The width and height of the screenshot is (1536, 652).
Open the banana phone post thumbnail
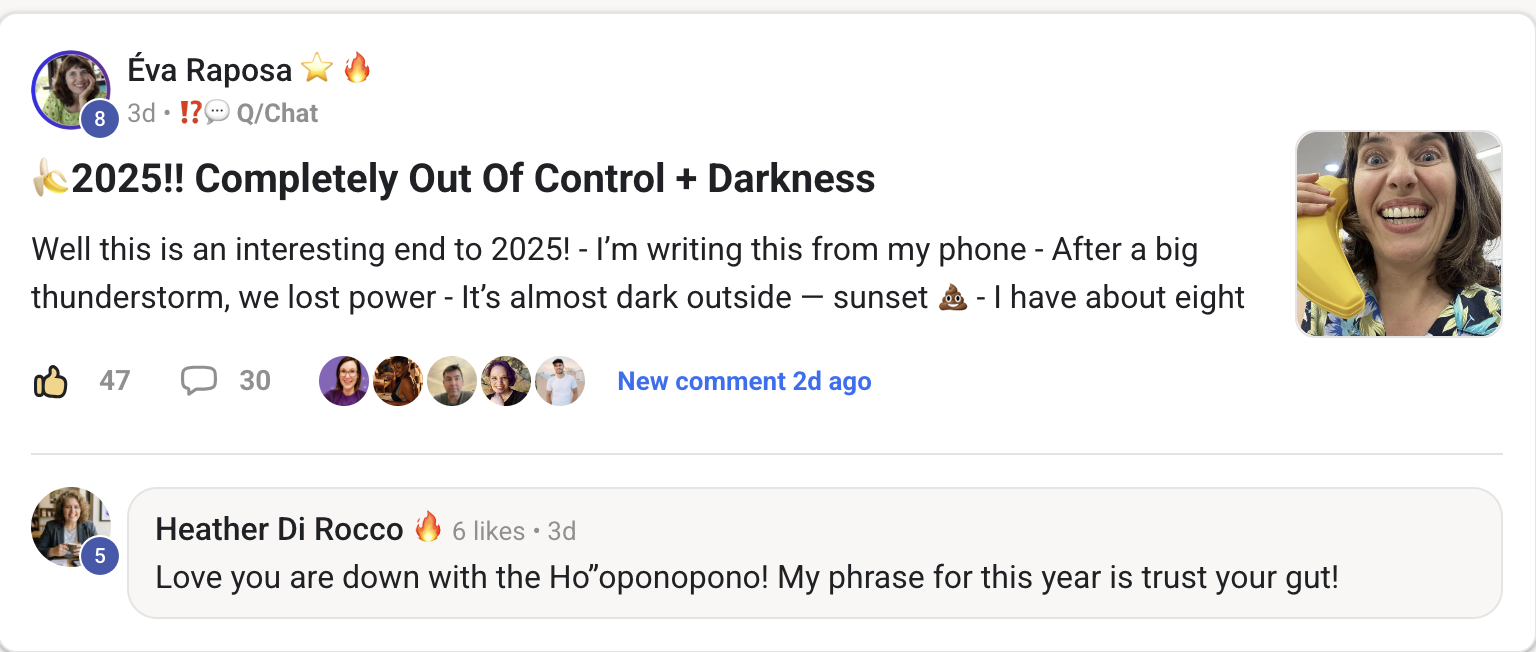point(1398,234)
